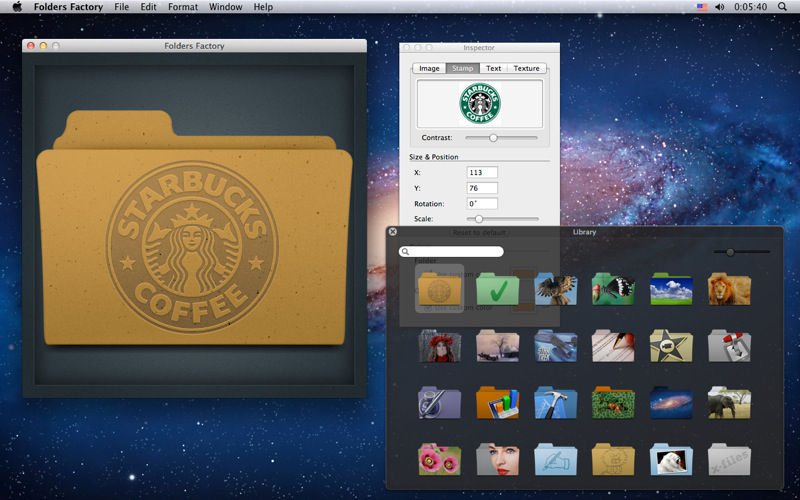This screenshot has height=500, width=800.
Task: Switch to the Text tab in Inspector
Action: [x=493, y=68]
